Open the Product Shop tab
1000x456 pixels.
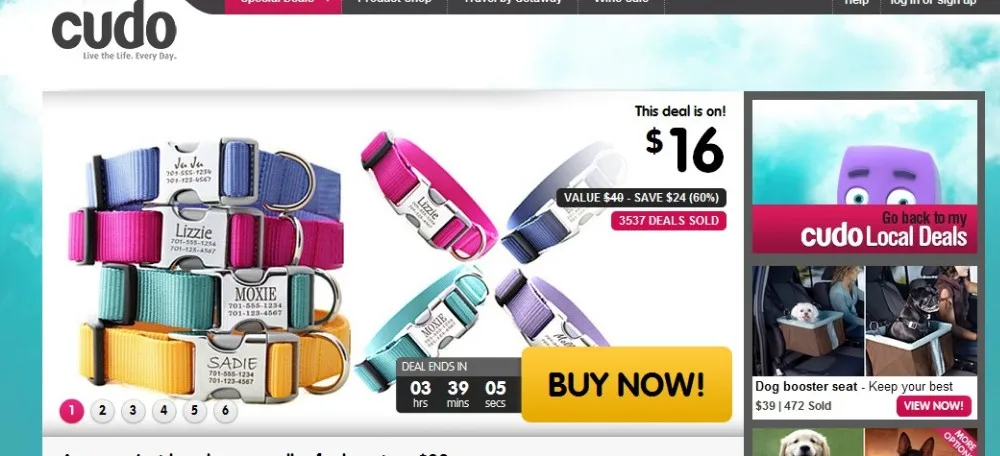[395, 4]
